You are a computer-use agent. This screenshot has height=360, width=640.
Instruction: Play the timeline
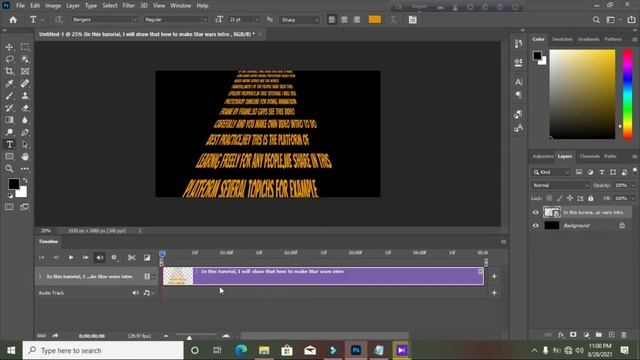pyautogui.click(x=71, y=258)
